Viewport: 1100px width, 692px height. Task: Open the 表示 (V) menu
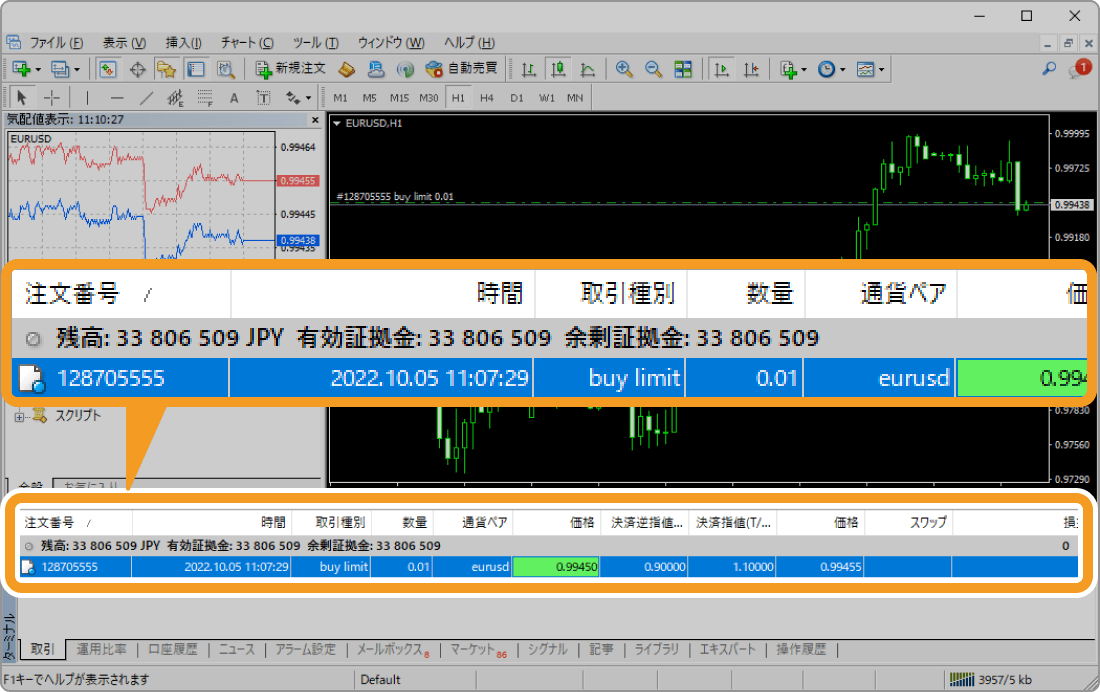[124, 43]
